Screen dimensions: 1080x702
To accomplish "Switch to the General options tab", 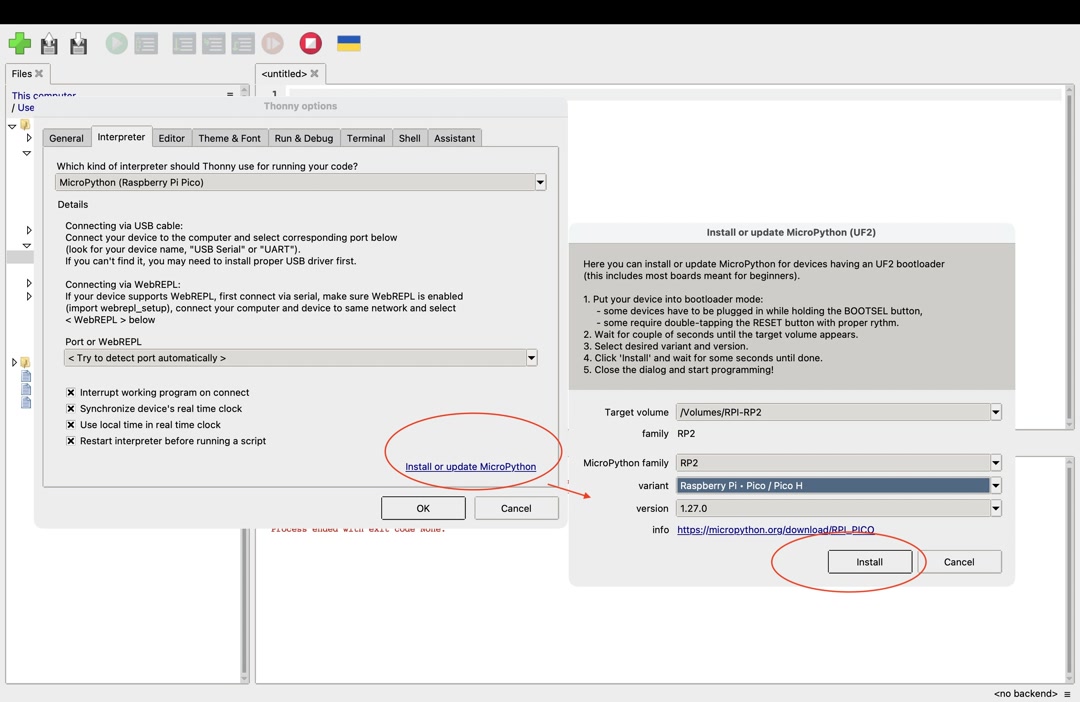I will click(66, 138).
